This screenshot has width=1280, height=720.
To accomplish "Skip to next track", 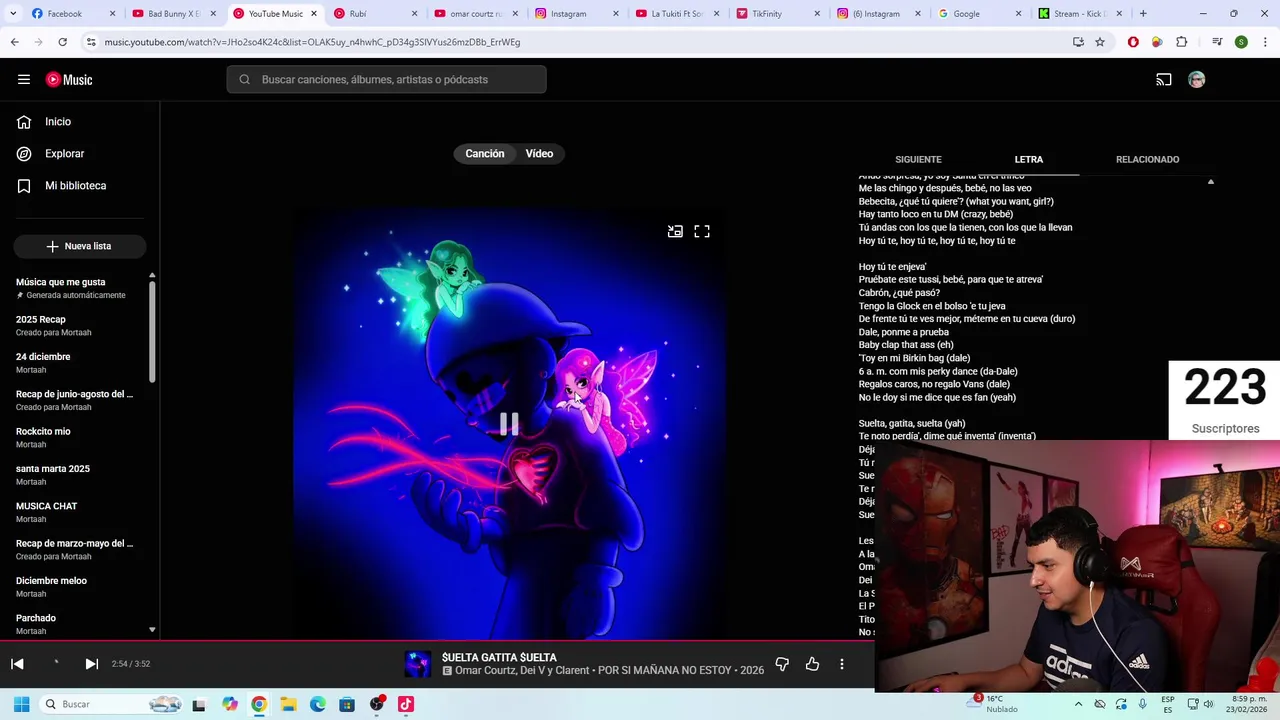I will coord(91,664).
